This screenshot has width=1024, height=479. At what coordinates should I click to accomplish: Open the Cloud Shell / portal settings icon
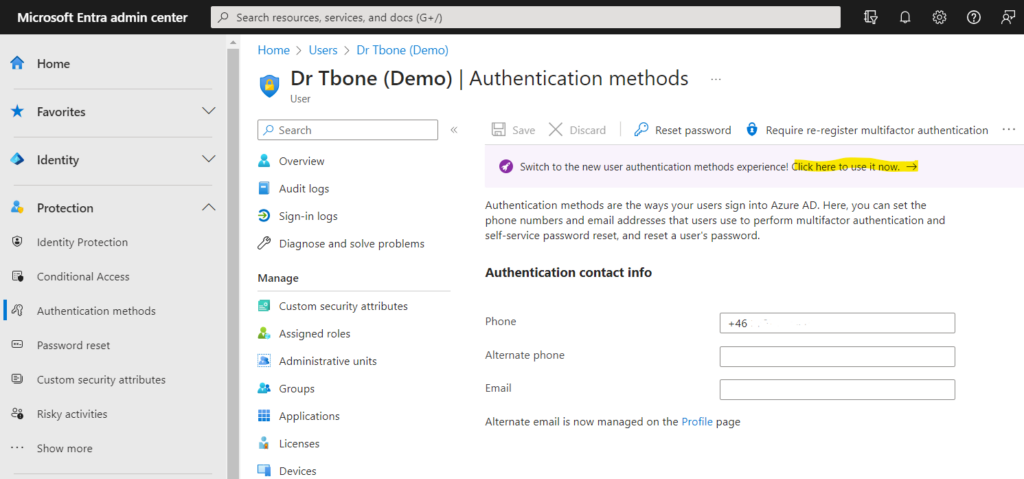pos(871,18)
